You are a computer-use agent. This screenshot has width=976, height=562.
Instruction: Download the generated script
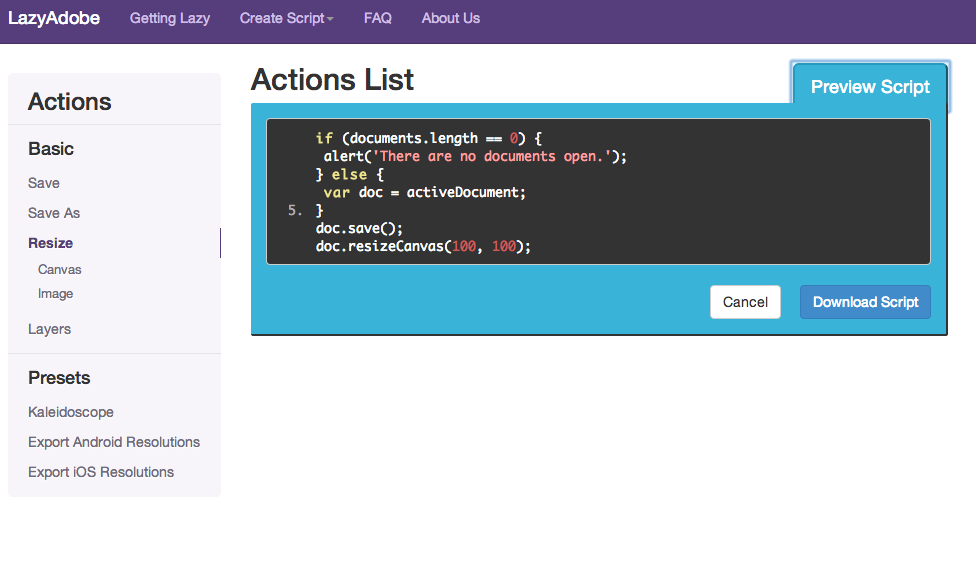click(x=865, y=302)
